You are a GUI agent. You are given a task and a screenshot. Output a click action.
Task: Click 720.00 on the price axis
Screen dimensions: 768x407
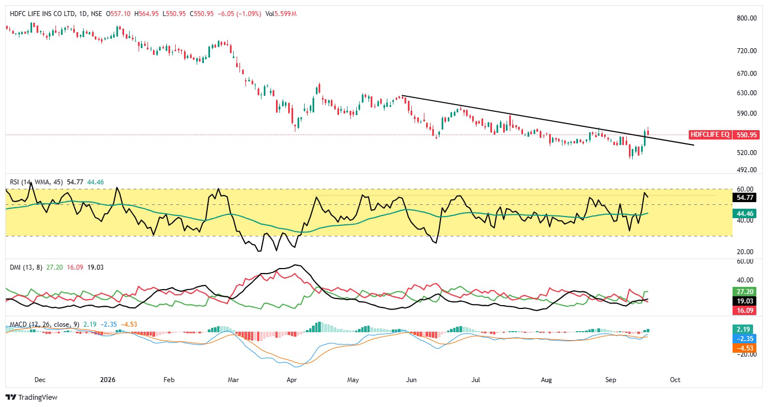click(747, 51)
